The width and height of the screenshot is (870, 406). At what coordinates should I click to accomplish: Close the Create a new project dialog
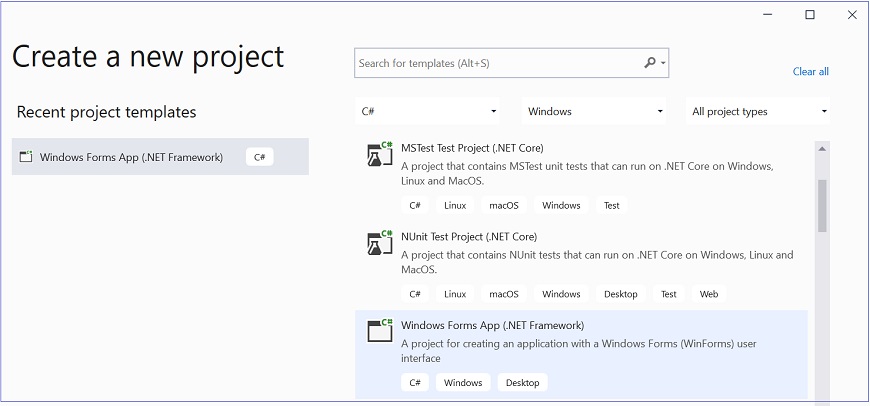(851, 14)
